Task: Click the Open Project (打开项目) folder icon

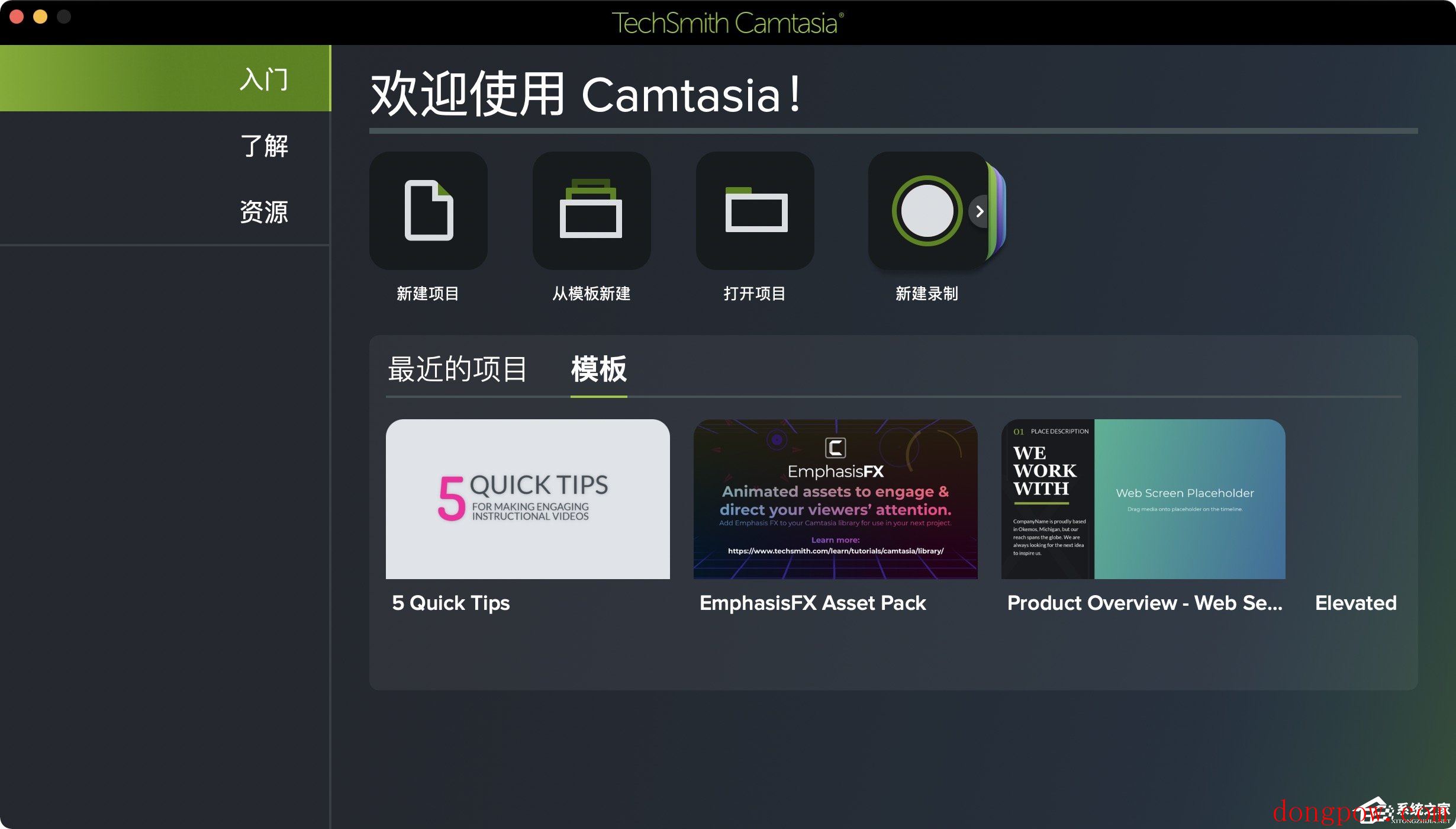Action: [755, 211]
